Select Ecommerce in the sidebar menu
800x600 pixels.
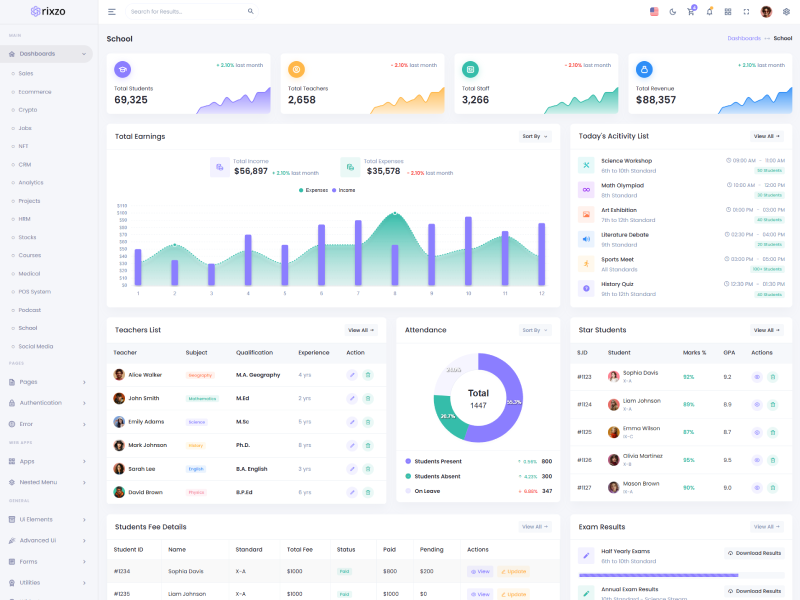(x=35, y=92)
